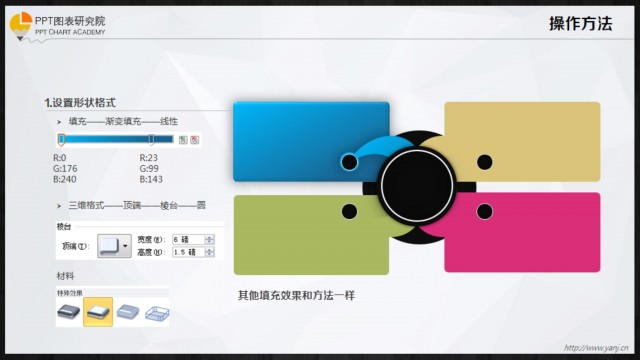Screen dimensions: 640x360
Task: Open the top bevel type dropdown
Action: [x=114, y=246]
